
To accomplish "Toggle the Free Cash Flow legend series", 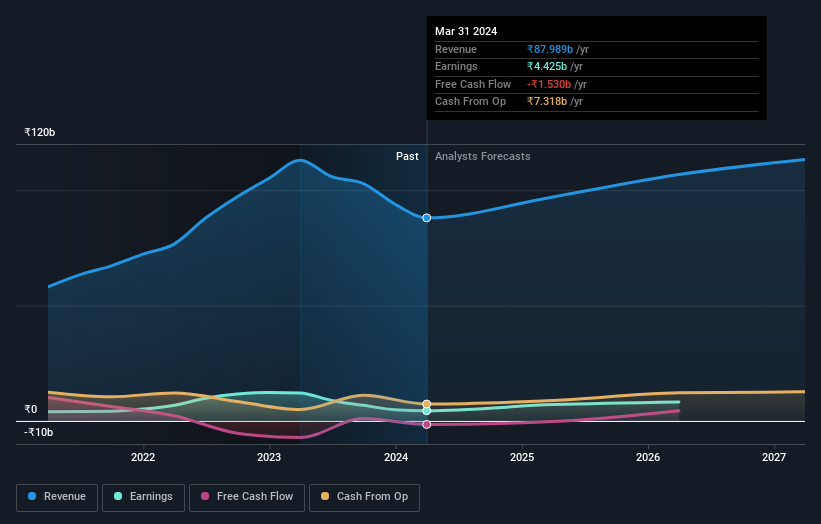I will (x=247, y=497).
